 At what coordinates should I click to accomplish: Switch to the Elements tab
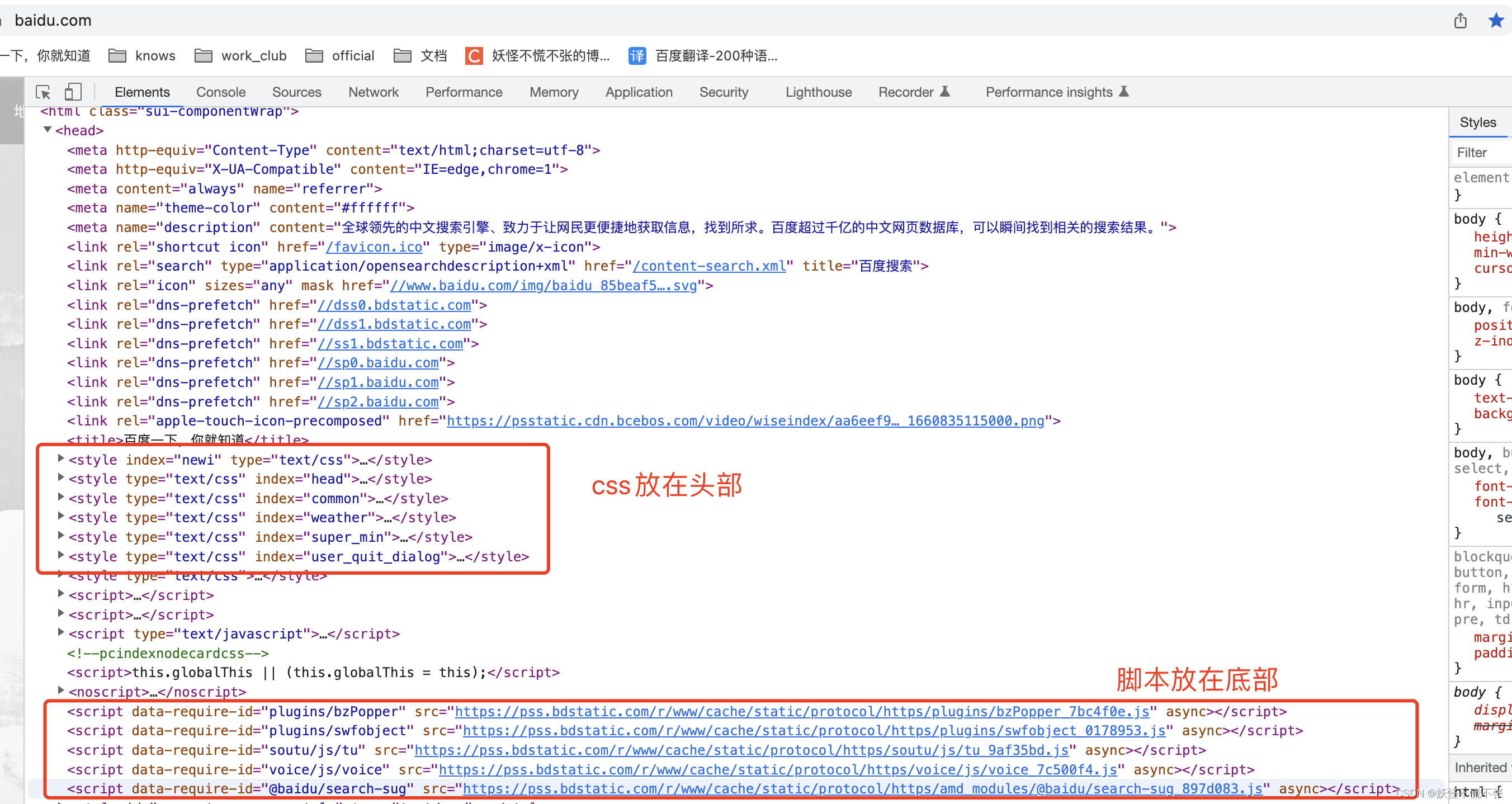[x=142, y=92]
